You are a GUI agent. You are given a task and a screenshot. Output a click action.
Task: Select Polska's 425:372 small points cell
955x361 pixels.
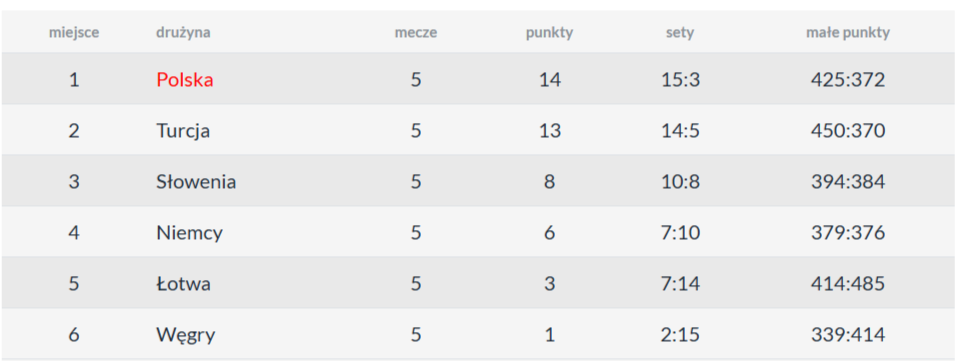pyautogui.click(x=848, y=80)
